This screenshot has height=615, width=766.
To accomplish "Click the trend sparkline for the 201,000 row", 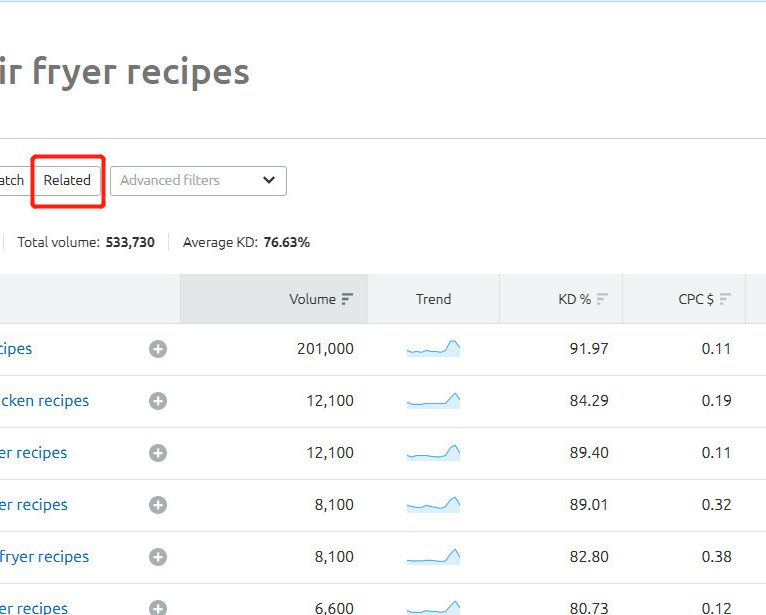I will [x=433, y=349].
